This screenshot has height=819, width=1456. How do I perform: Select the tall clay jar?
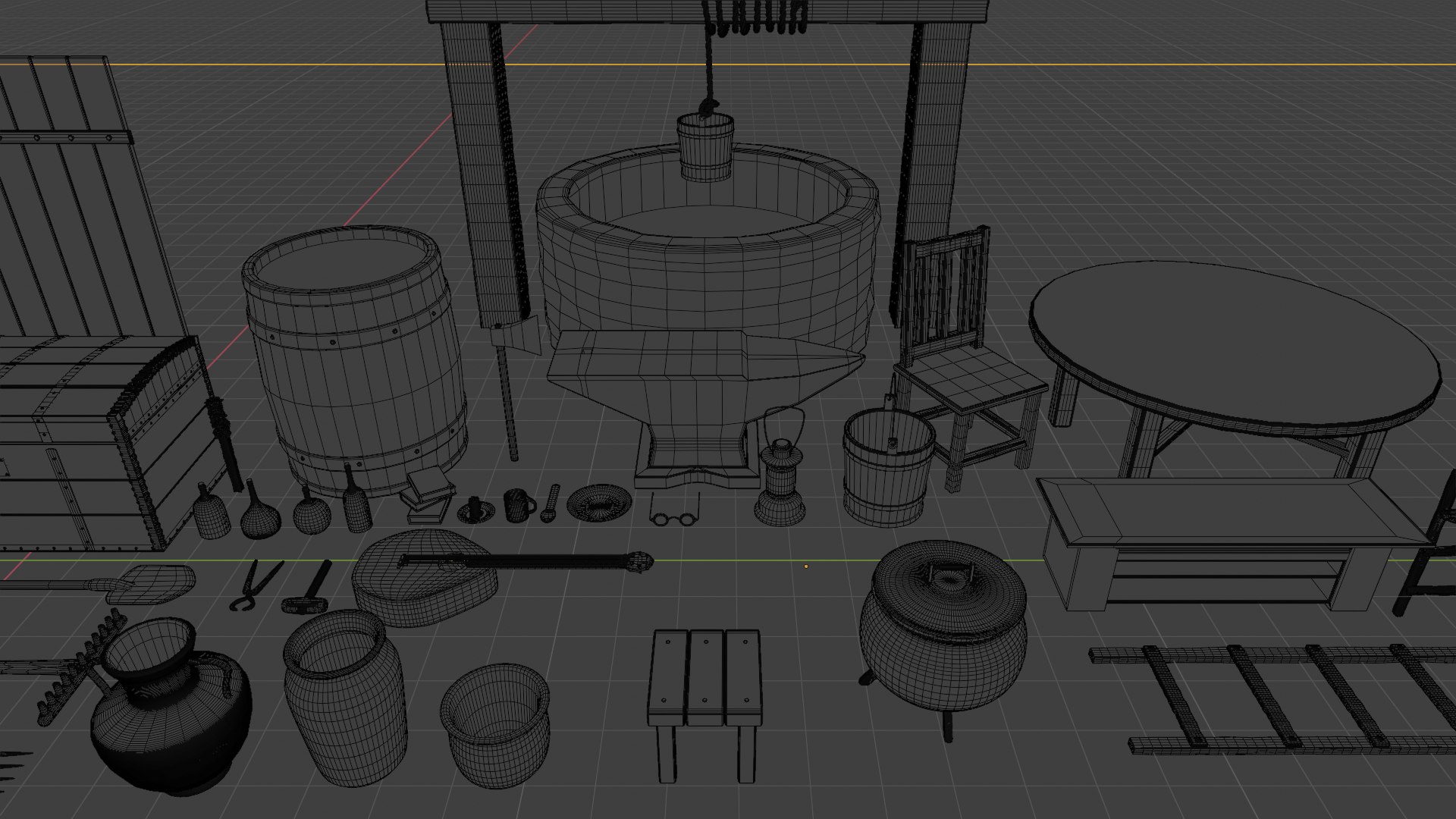[x=345, y=698]
